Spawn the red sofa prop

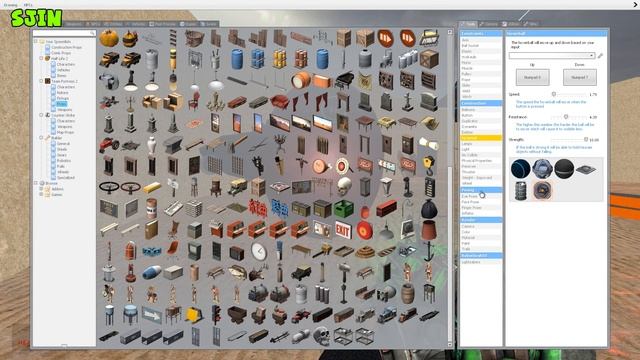280,102
